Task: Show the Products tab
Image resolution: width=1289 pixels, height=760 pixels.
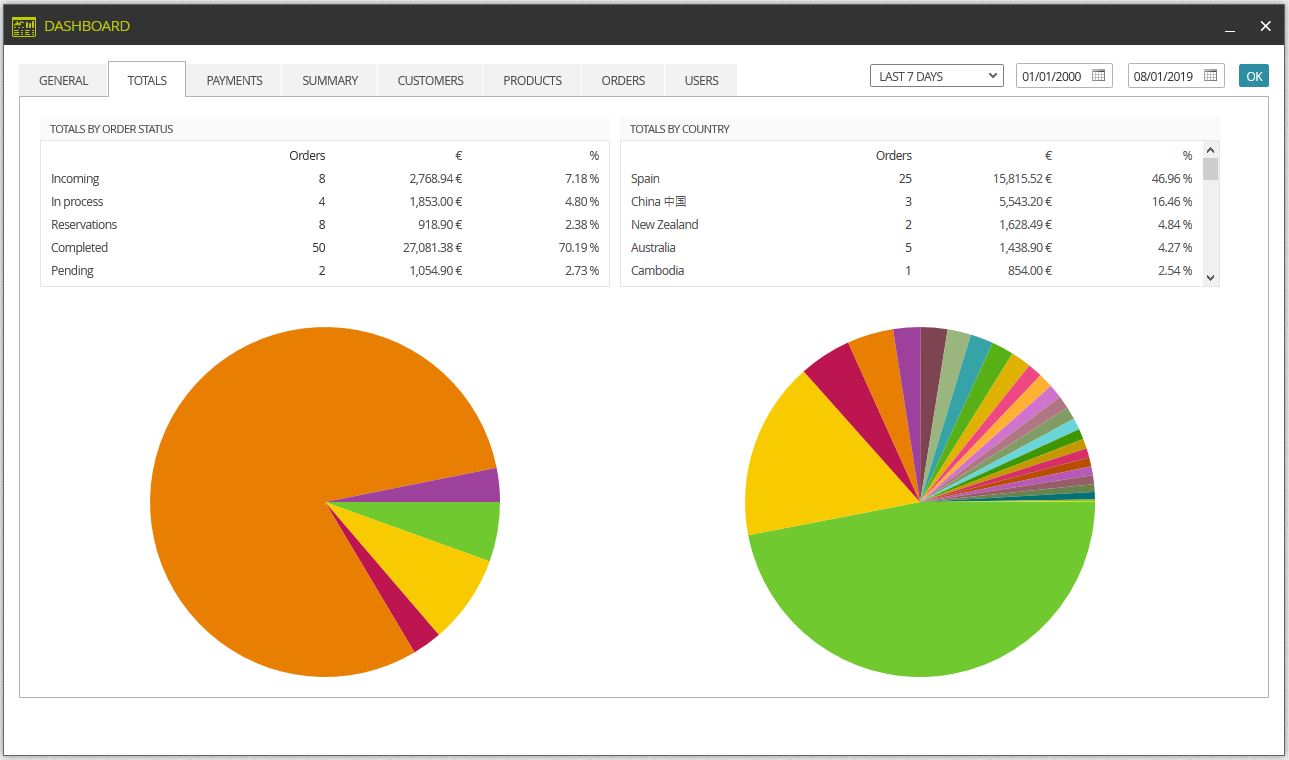Action: 532,80
